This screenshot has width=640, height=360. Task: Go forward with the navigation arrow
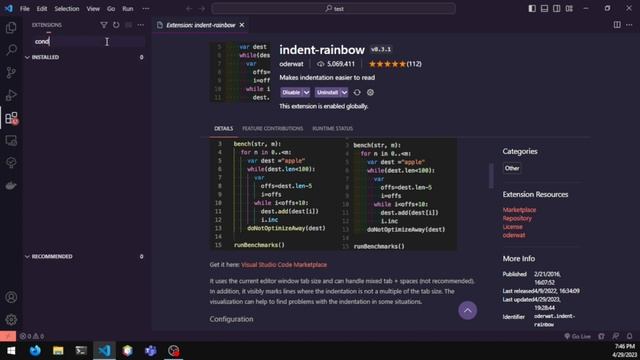point(202,9)
